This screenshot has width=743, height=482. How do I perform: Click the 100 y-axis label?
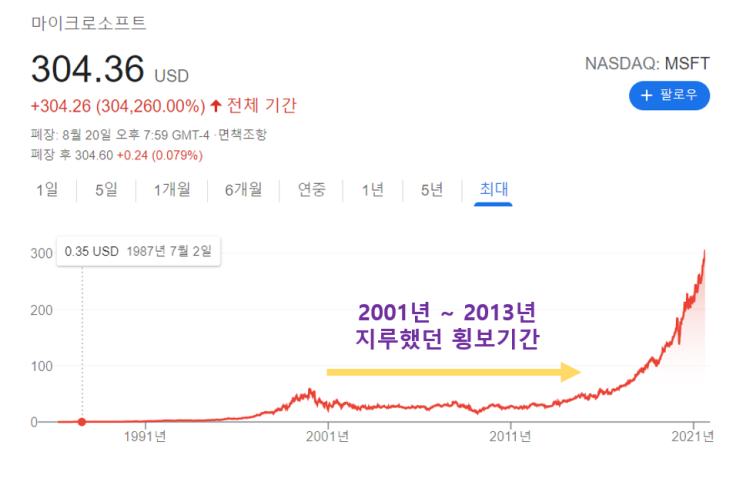(x=42, y=366)
